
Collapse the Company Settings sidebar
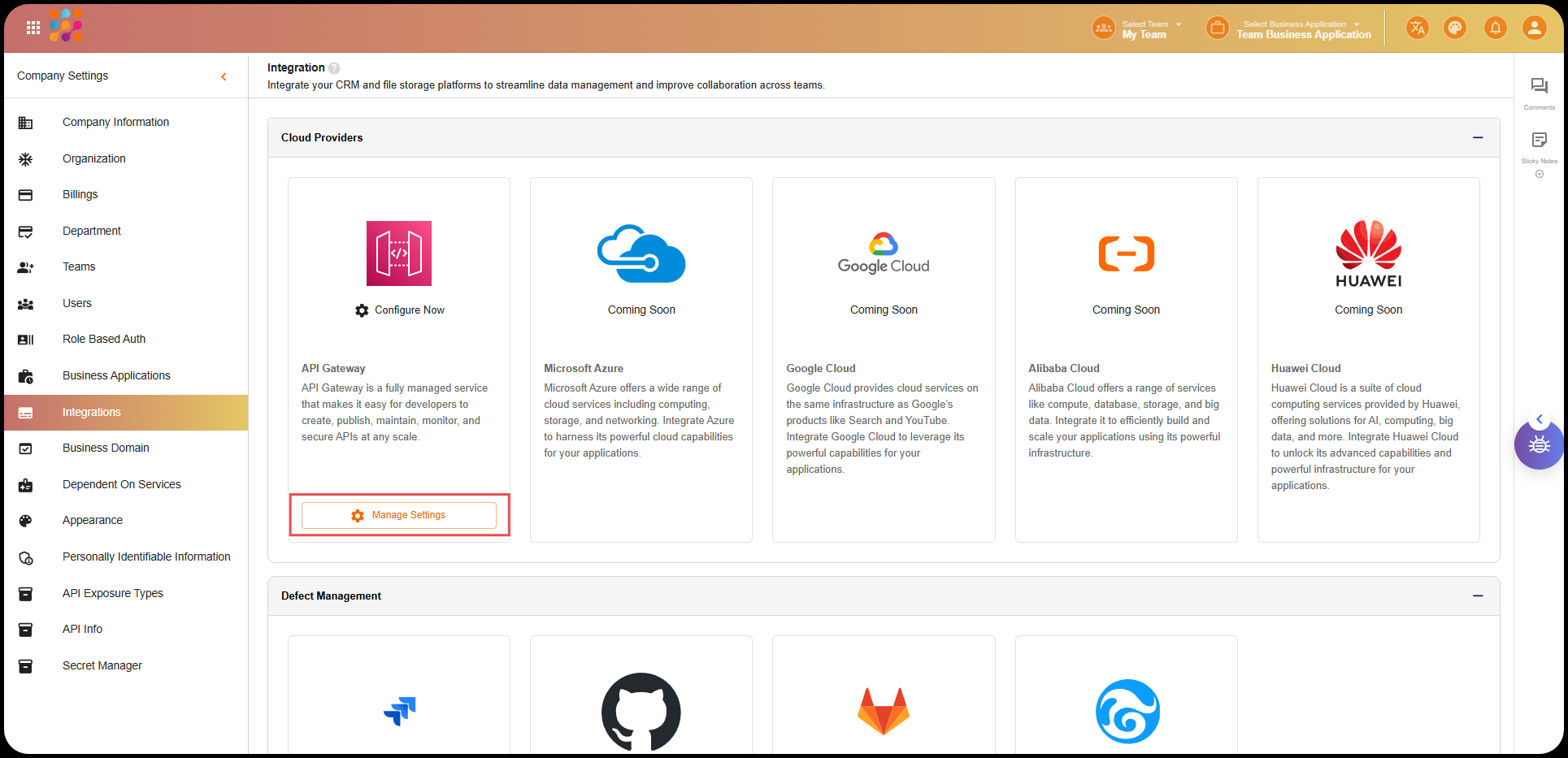click(224, 76)
